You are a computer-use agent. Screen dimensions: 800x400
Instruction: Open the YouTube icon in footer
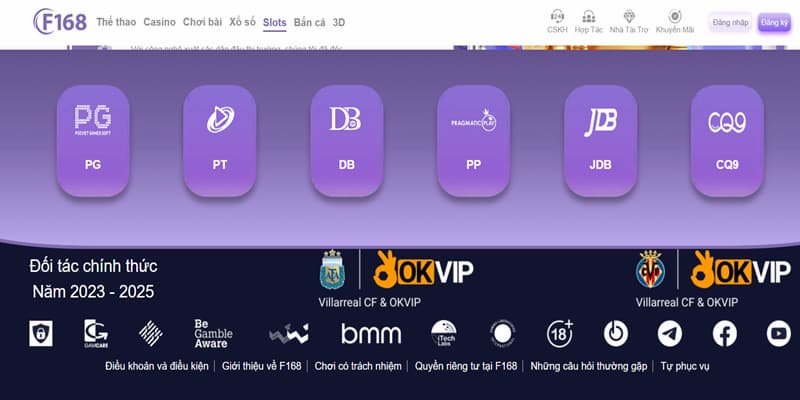pyautogui.click(x=778, y=333)
